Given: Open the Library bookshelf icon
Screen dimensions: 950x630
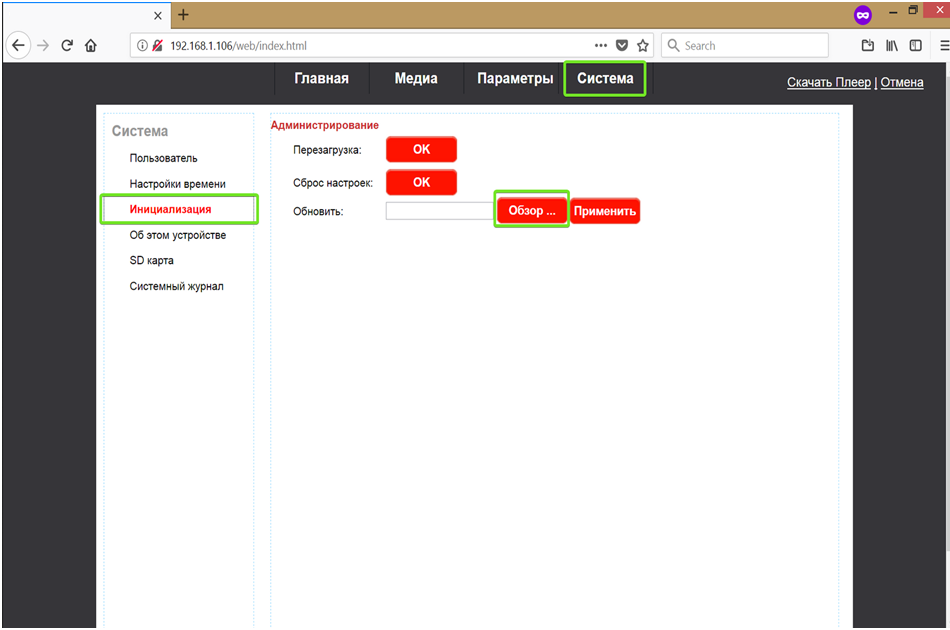Looking at the screenshot, I should click(x=892, y=45).
